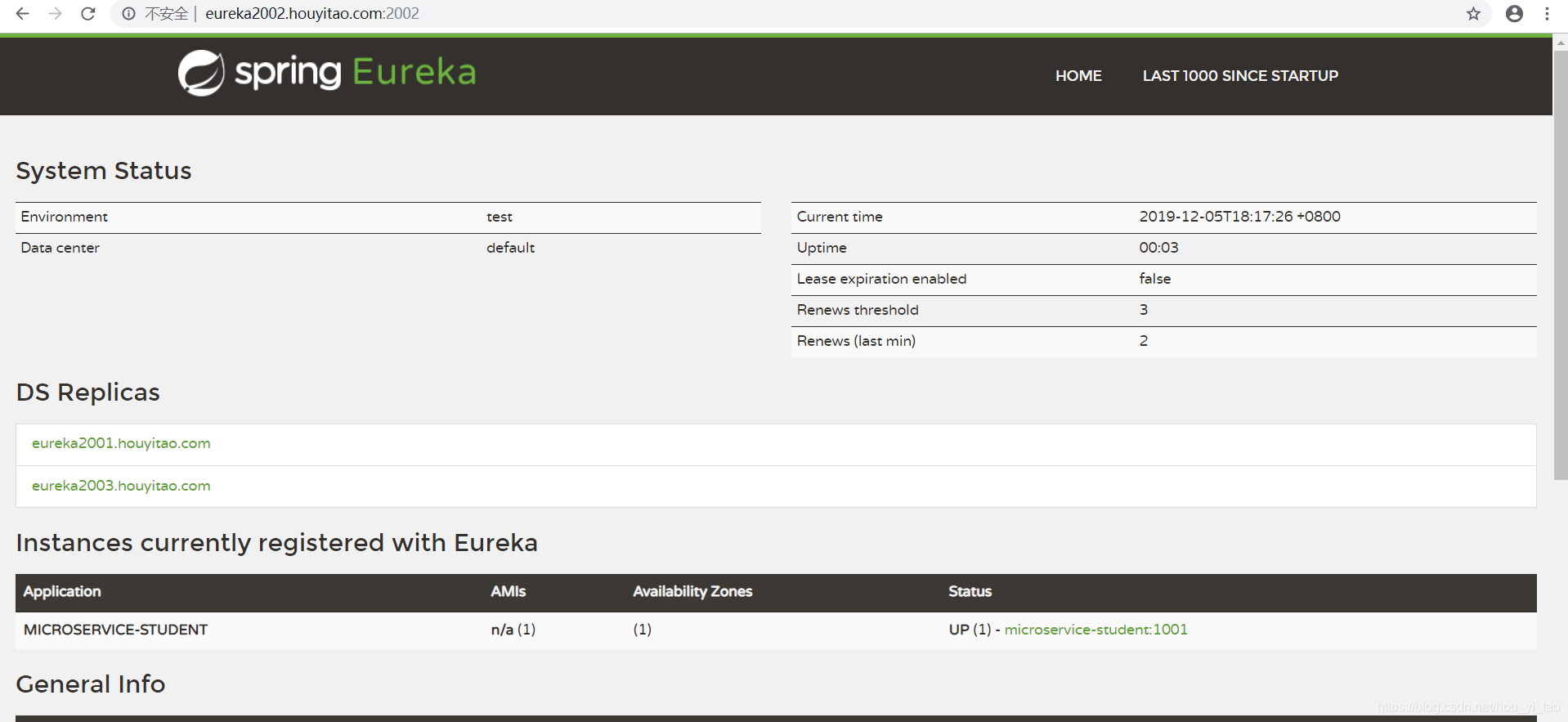Click the Data center label
The height and width of the screenshot is (722, 1568).
(x=60, y=248)
